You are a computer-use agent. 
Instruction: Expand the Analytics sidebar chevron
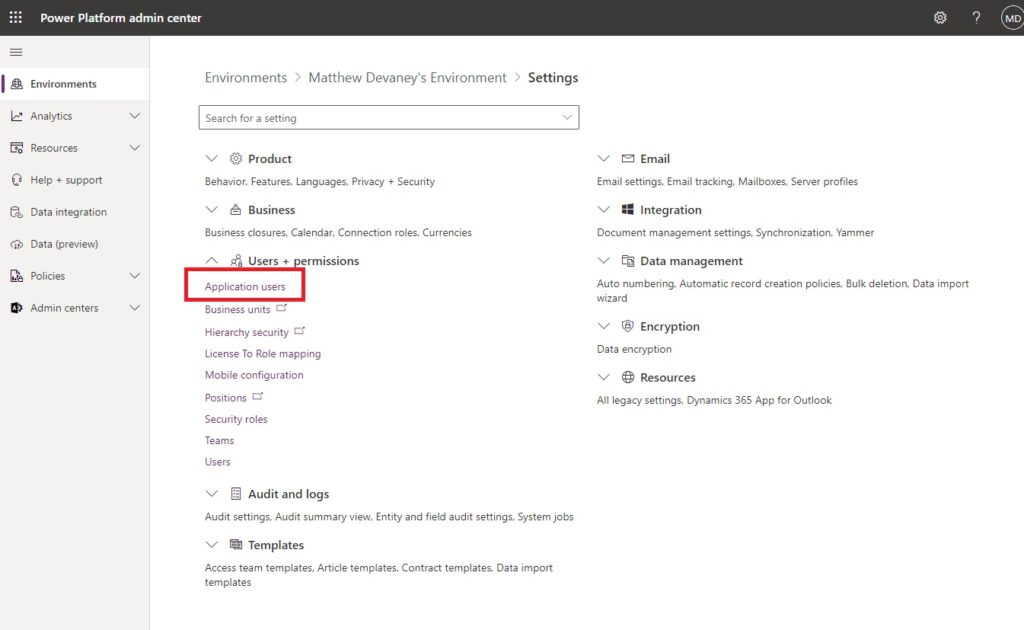[x=135, y=116]
